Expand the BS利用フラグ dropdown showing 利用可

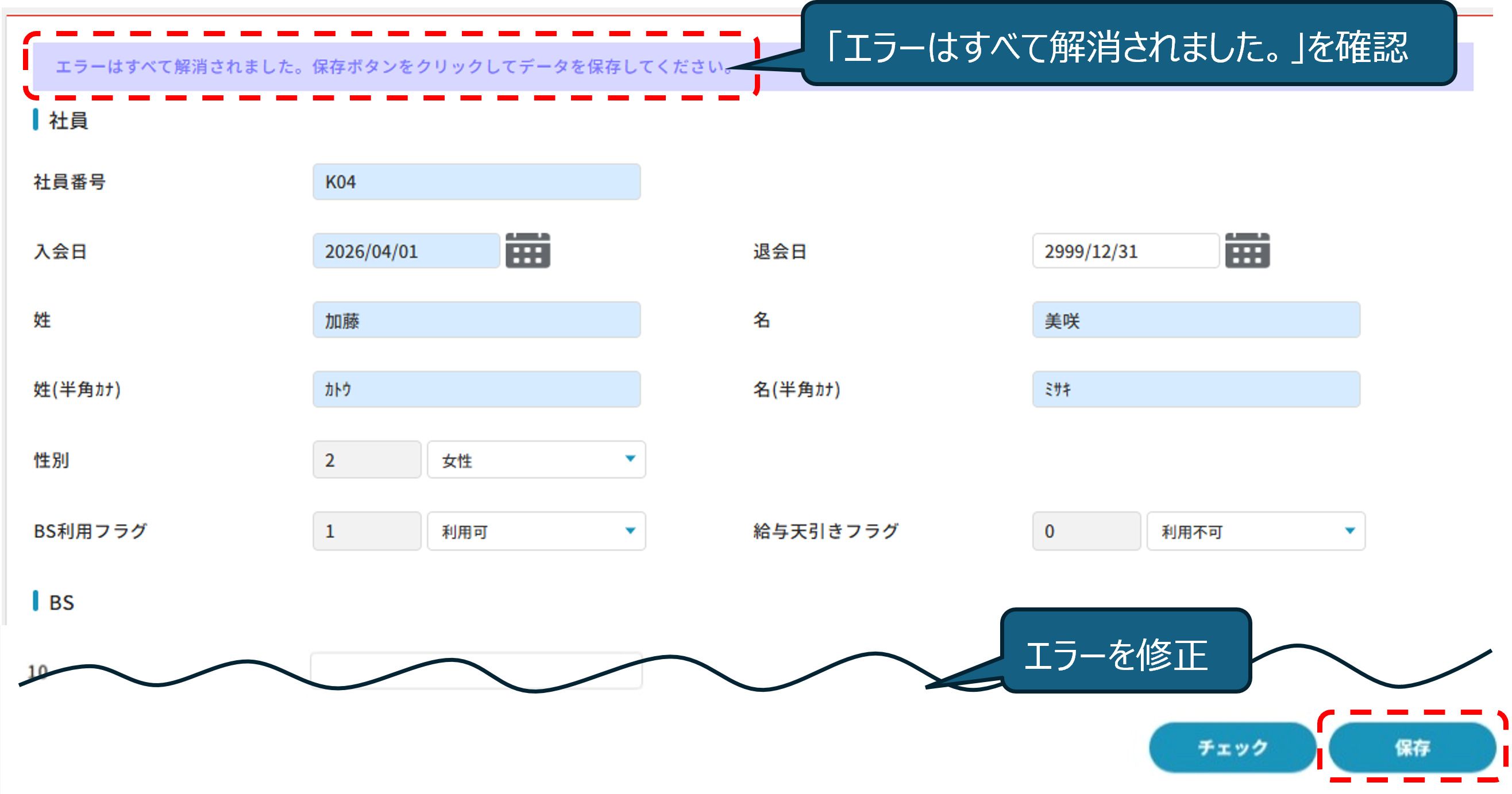(536, 530)
